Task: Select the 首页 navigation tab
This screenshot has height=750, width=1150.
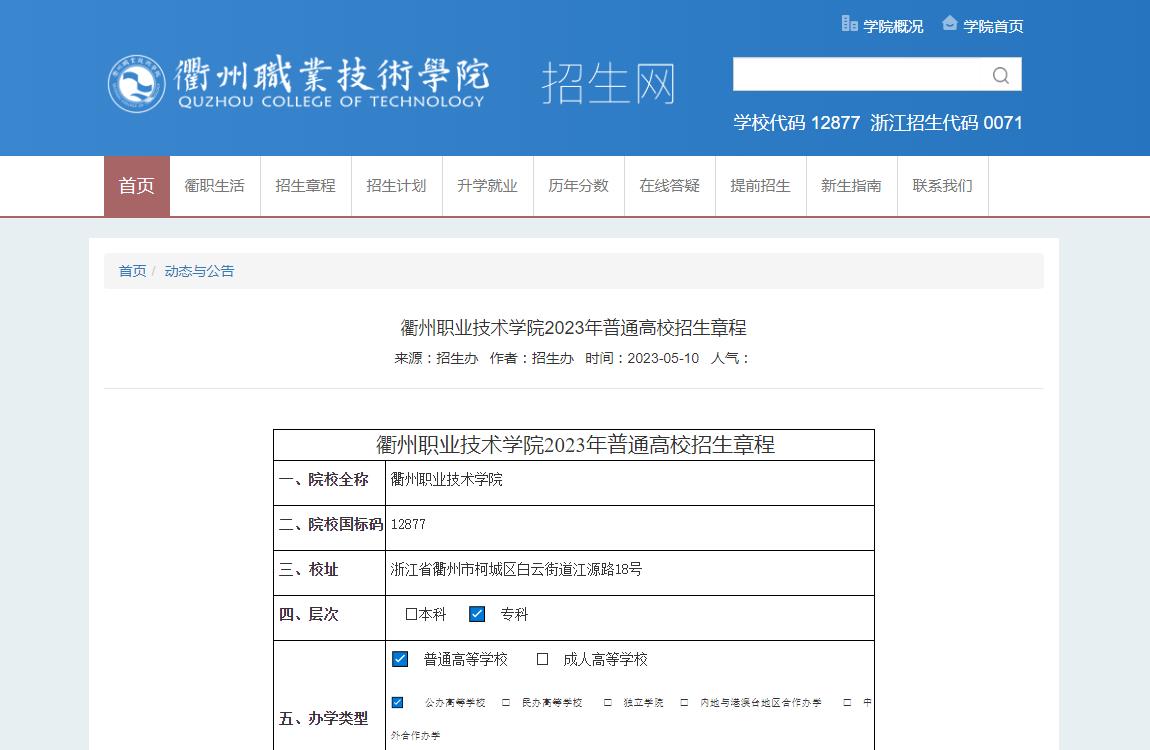Action: tap(136, 185)
